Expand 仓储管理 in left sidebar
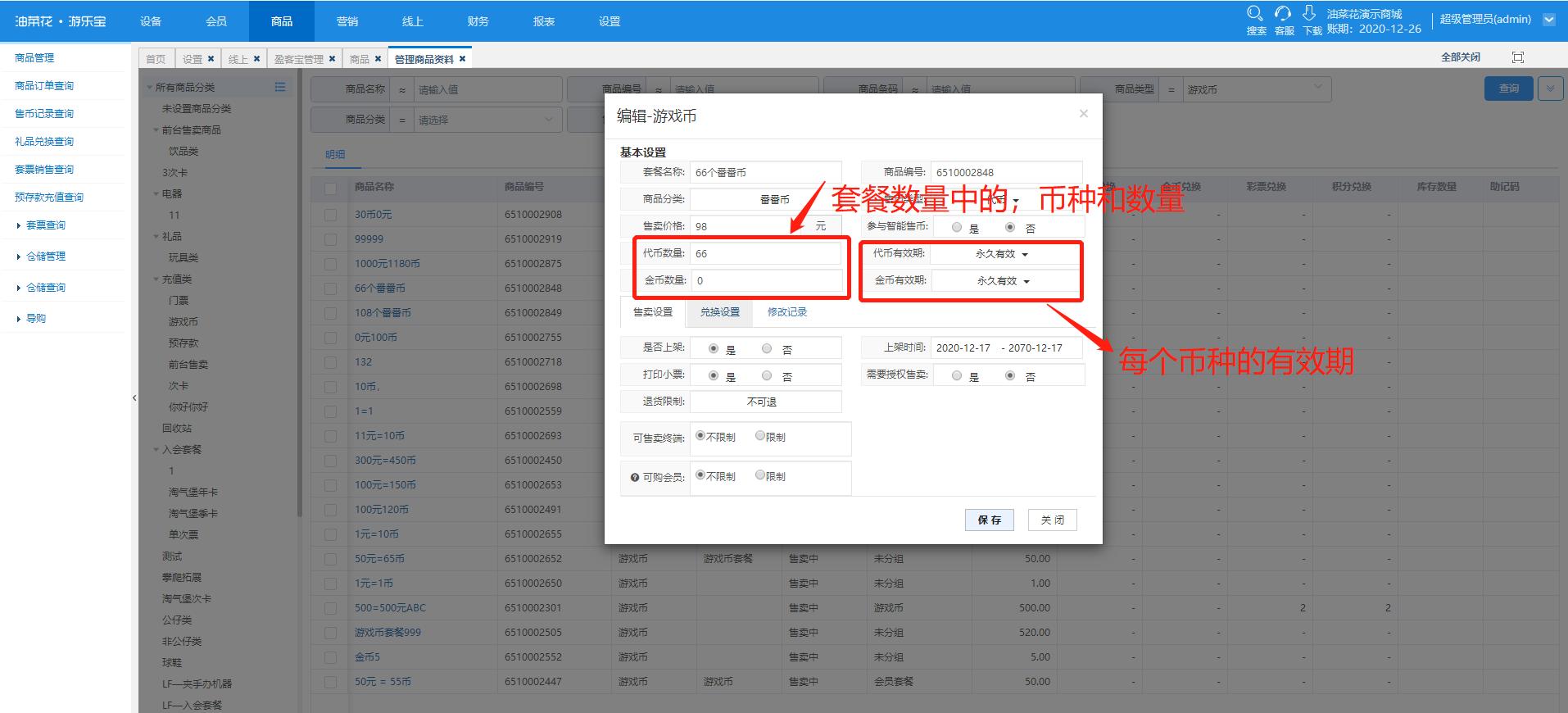This screenshot has height=713, width=1568. pos(46,257)
